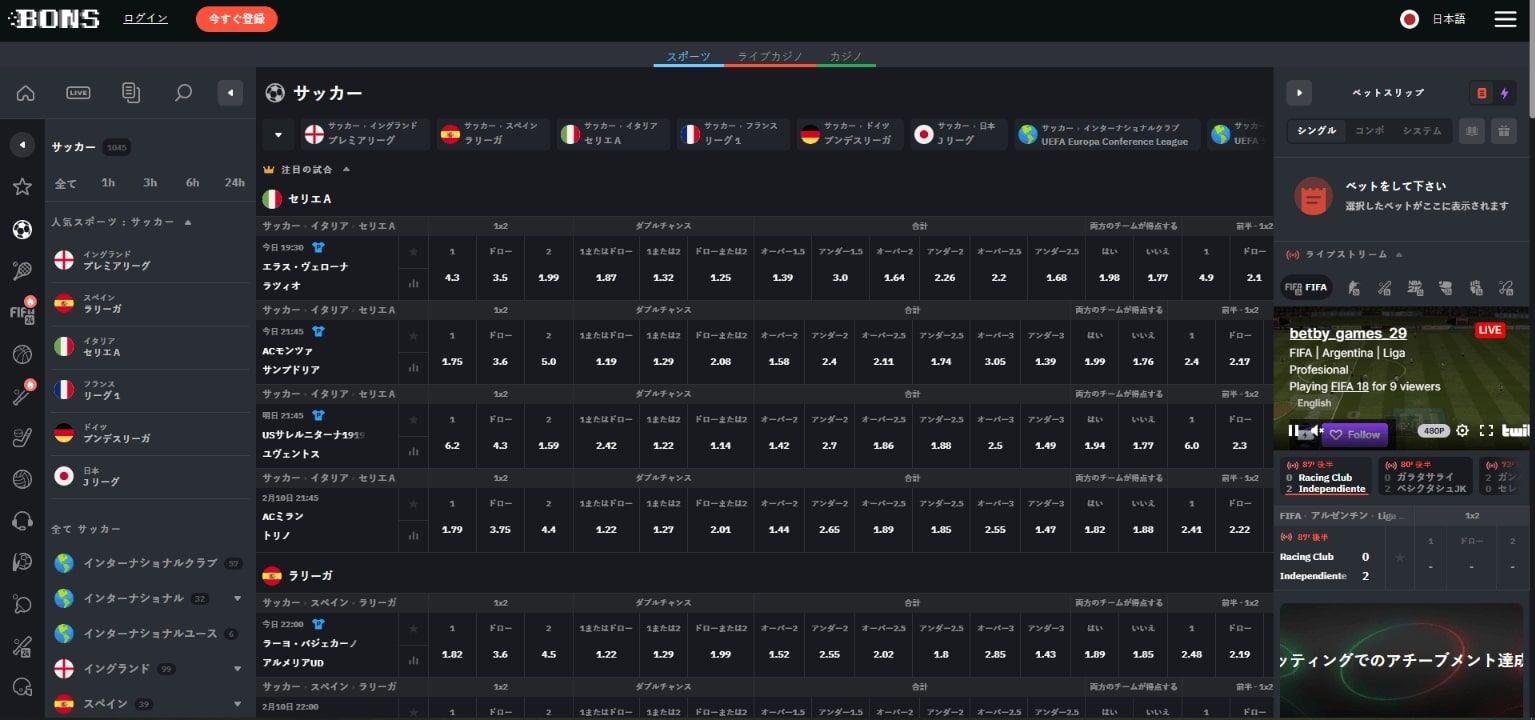Image resolution: width=1535 pixels, height=720 pixels.
Task: Open stream settings gear icon
Action: (1462, 431)
